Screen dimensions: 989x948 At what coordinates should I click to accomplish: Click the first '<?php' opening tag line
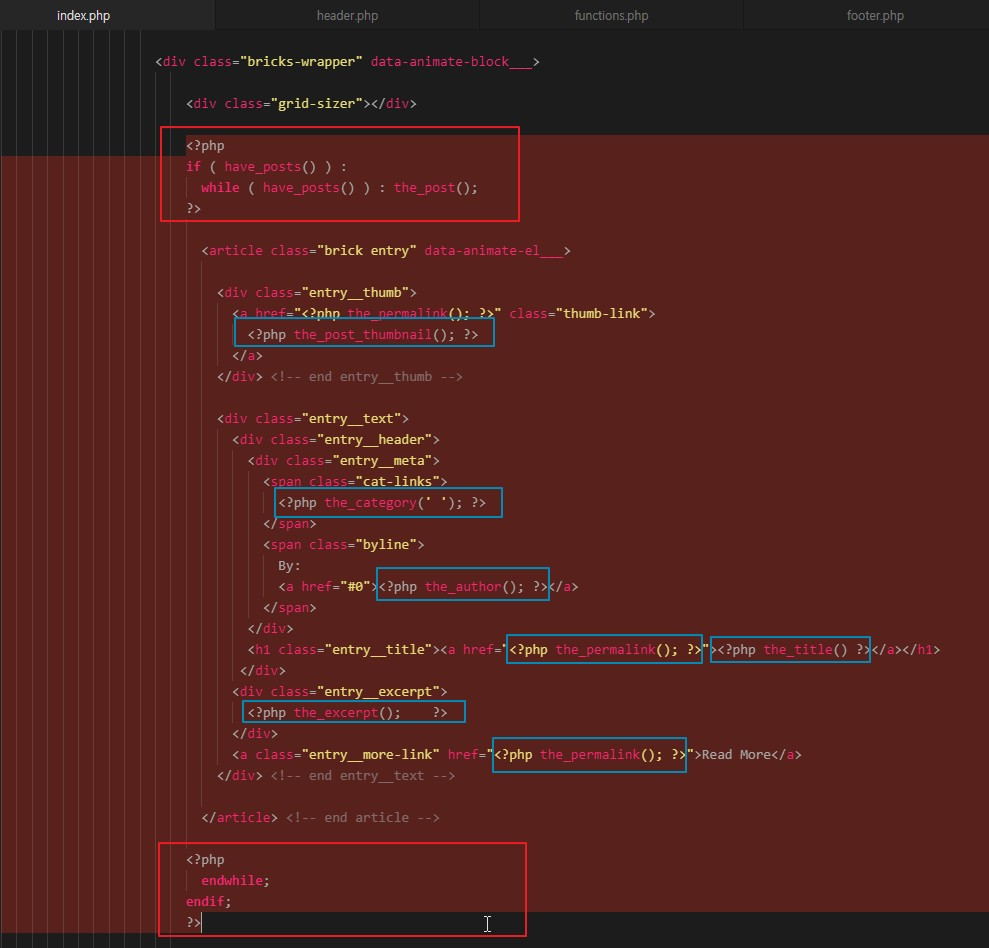click(x=205, y=146)
